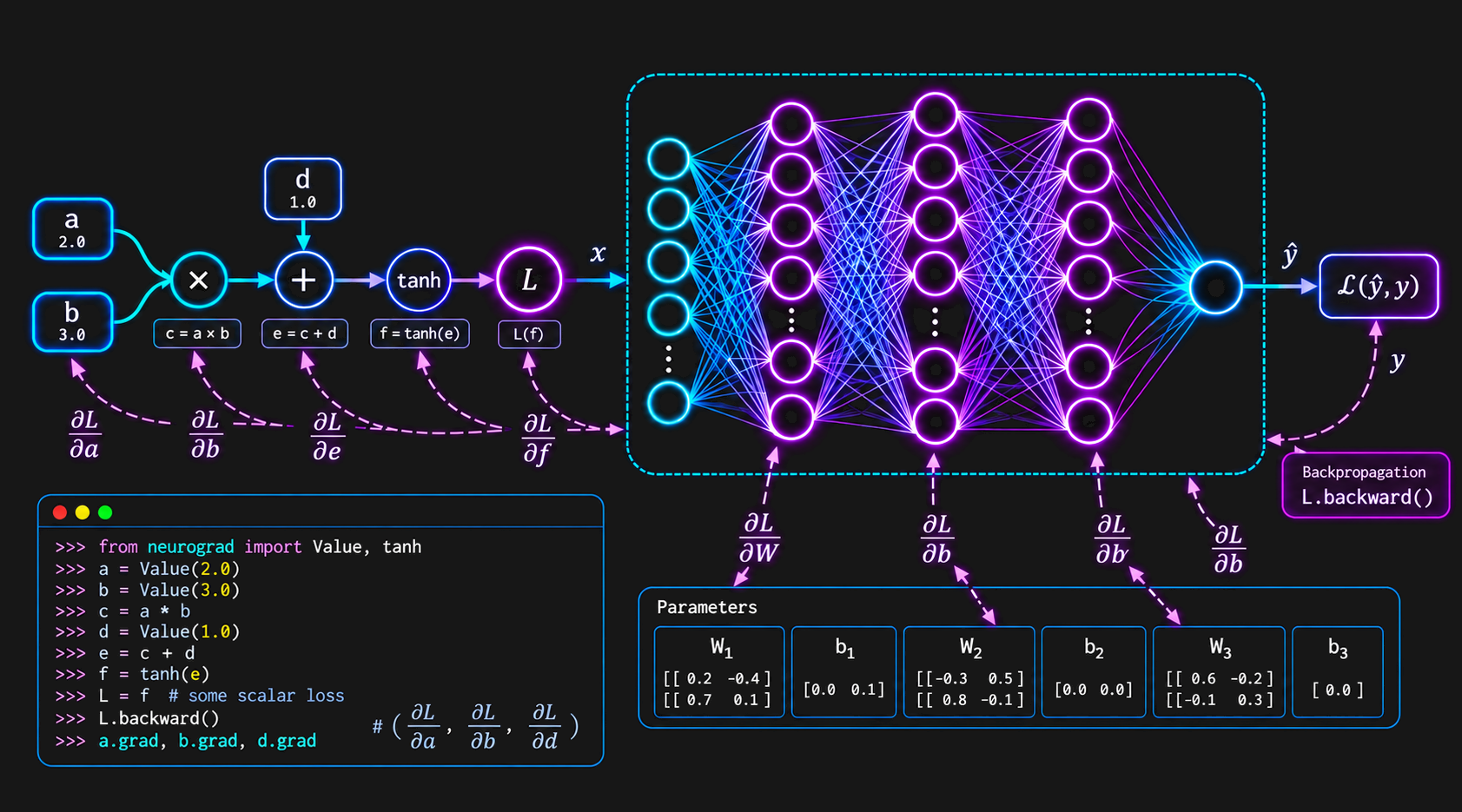Click the code line 'L.backward()' in terminal

tap(159, 718)
